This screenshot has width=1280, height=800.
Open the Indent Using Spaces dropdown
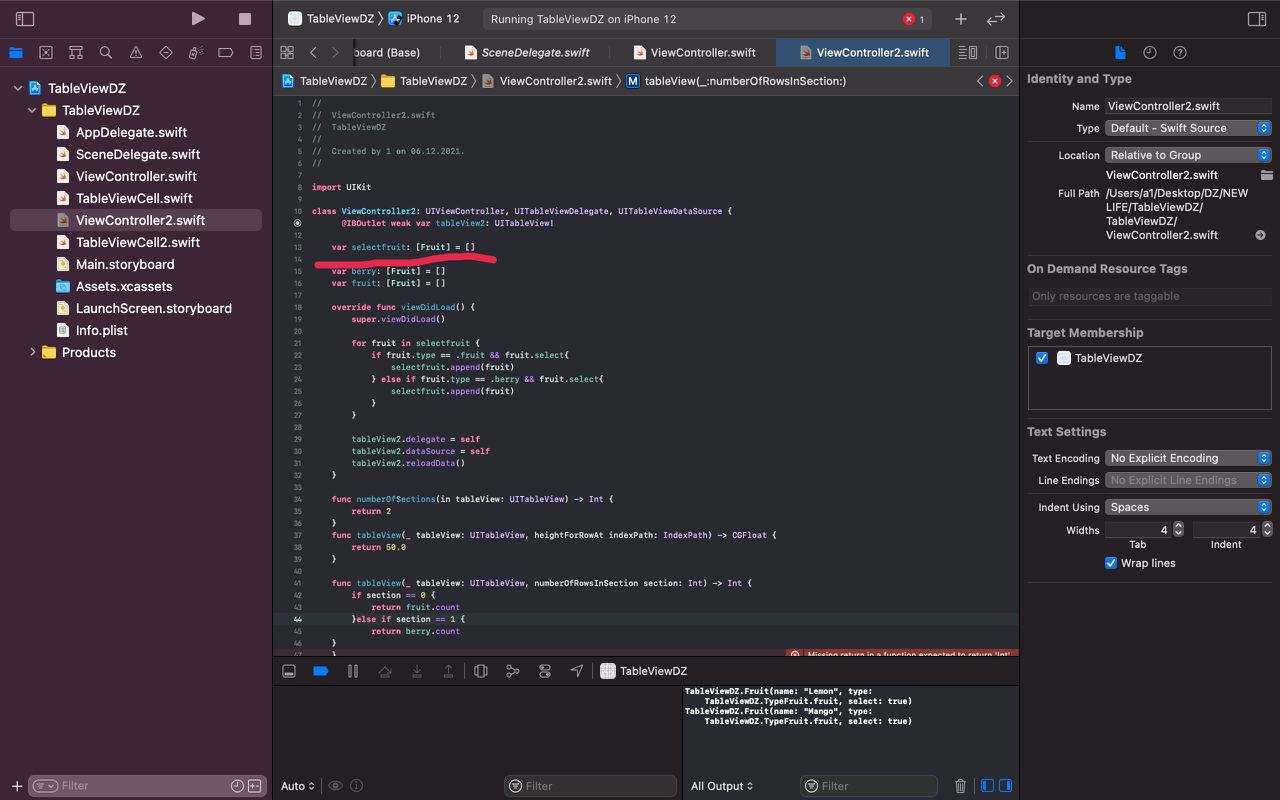point(1188,507)
